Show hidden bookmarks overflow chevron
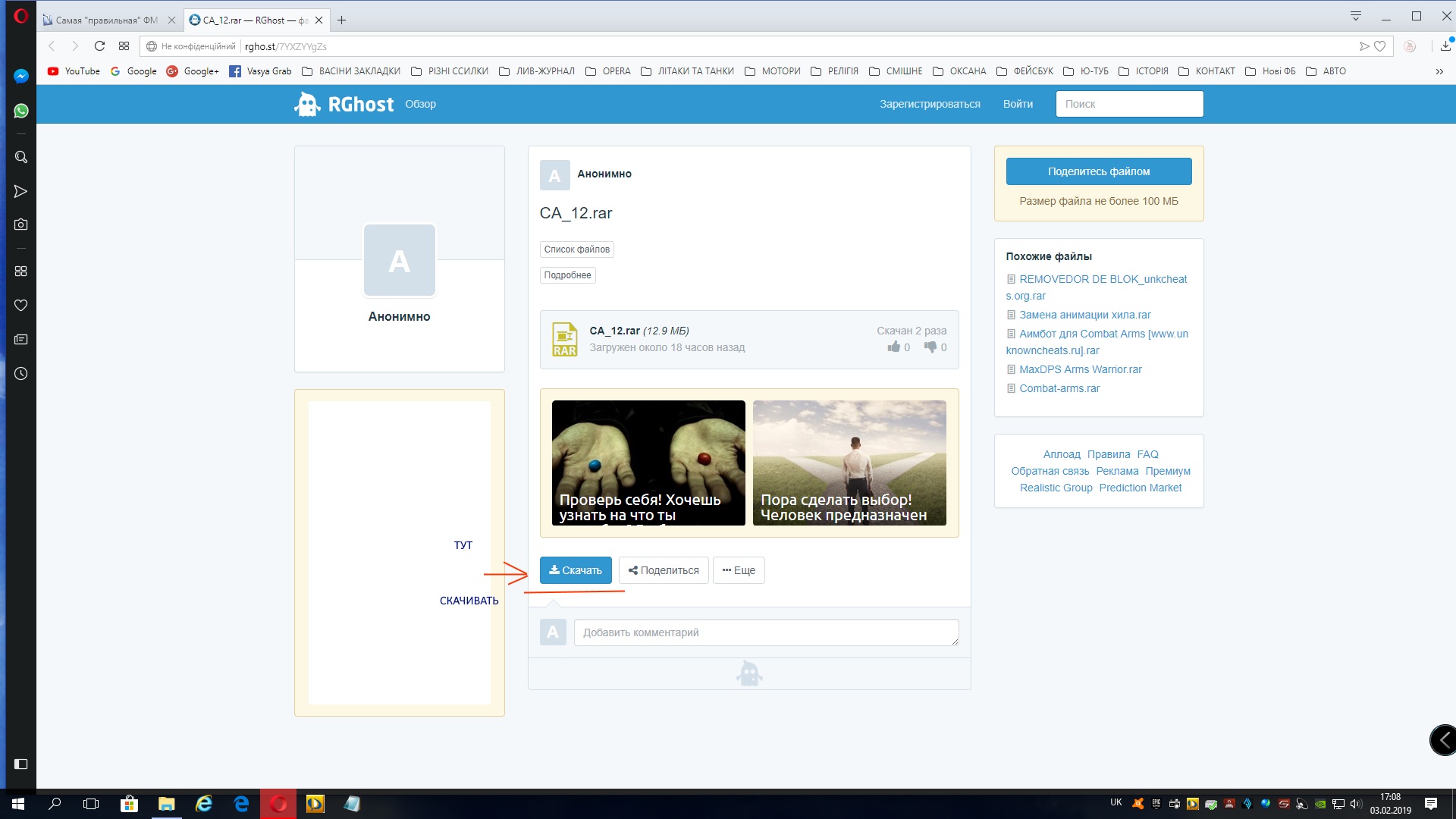The image size is (1456, 819). click(x=1439, y=71)
